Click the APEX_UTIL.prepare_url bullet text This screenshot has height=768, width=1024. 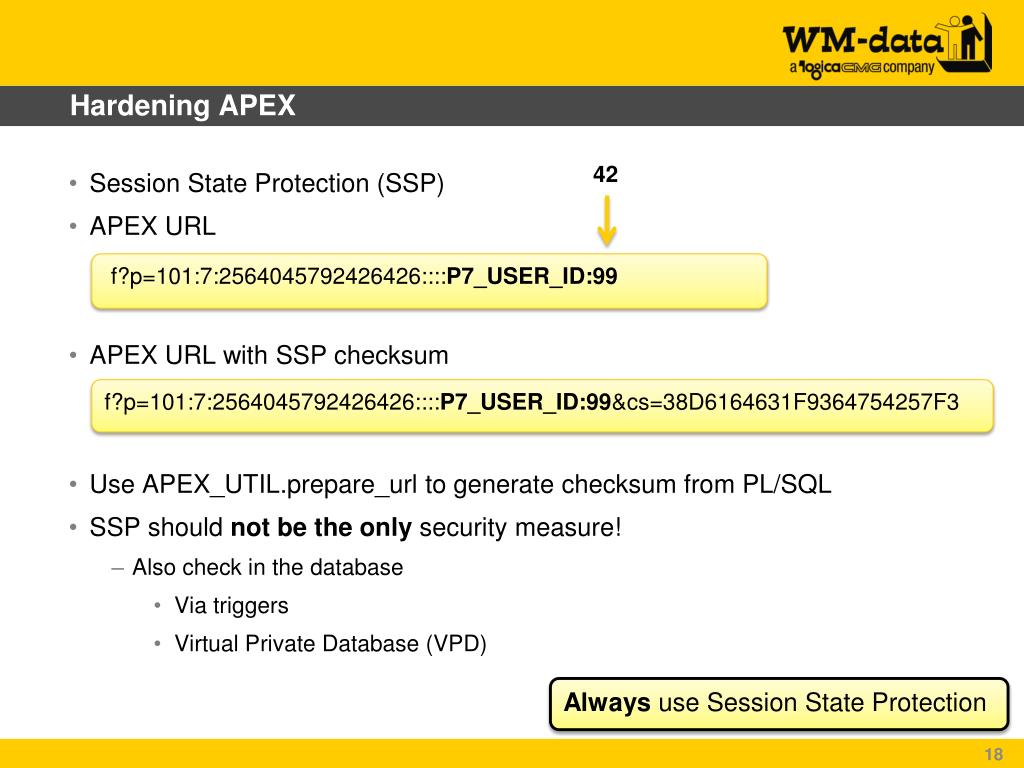[x=460, y=485]
